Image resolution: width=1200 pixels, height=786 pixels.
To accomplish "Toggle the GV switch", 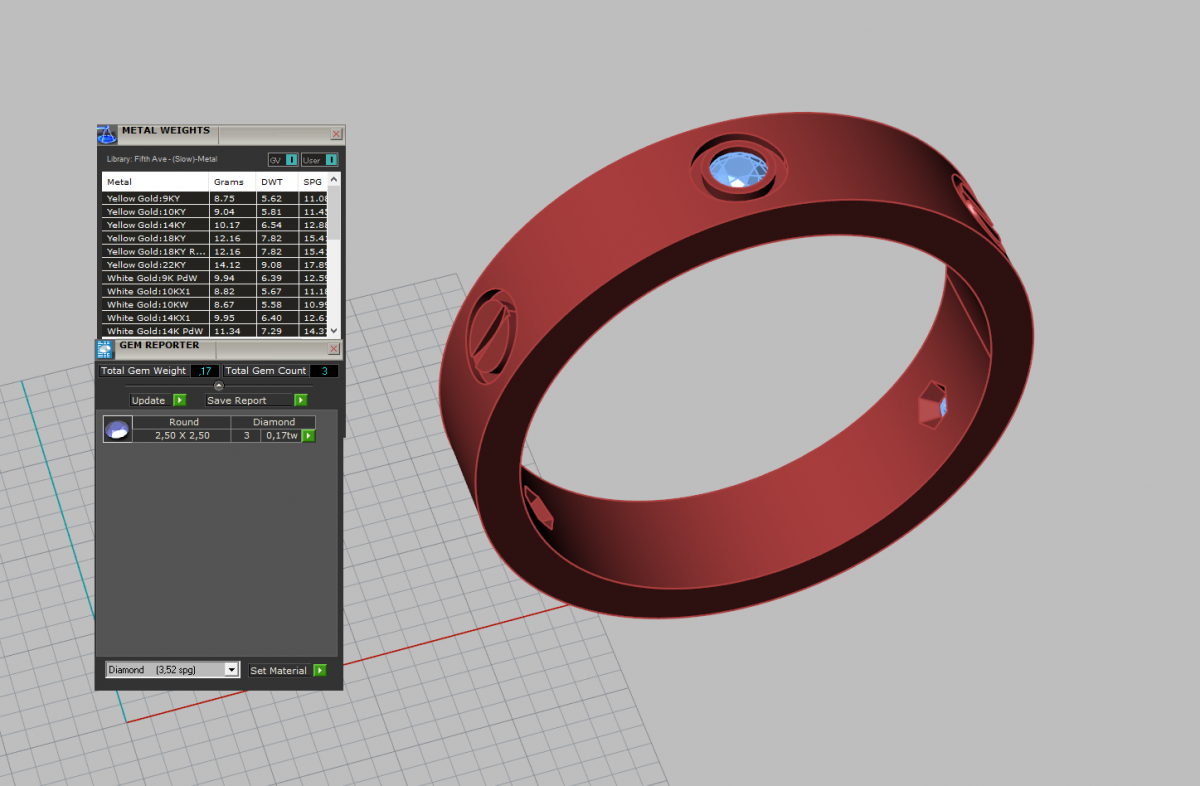I will point(283,160).
